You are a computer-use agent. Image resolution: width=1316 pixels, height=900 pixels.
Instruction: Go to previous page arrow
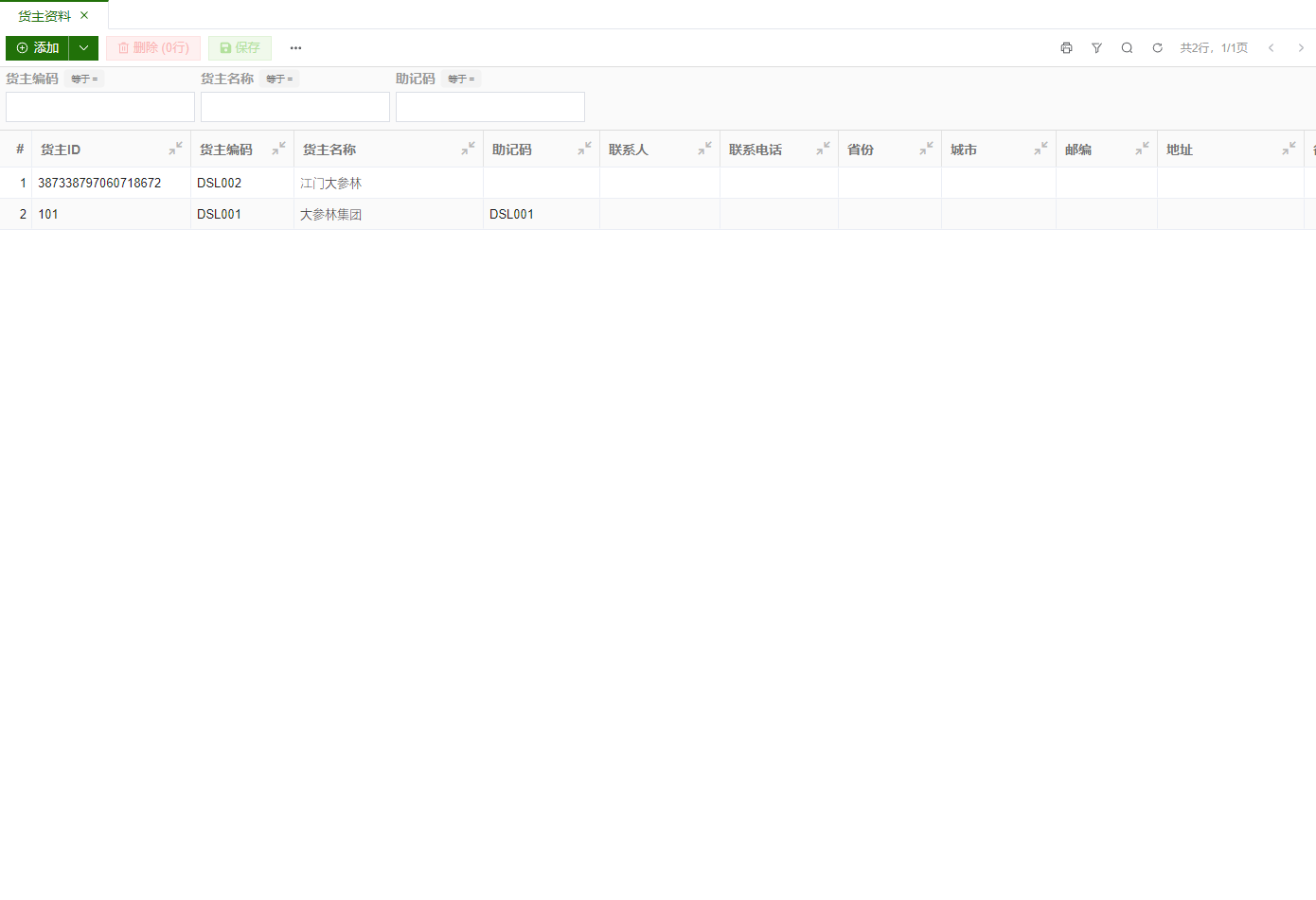point(1271,48)
